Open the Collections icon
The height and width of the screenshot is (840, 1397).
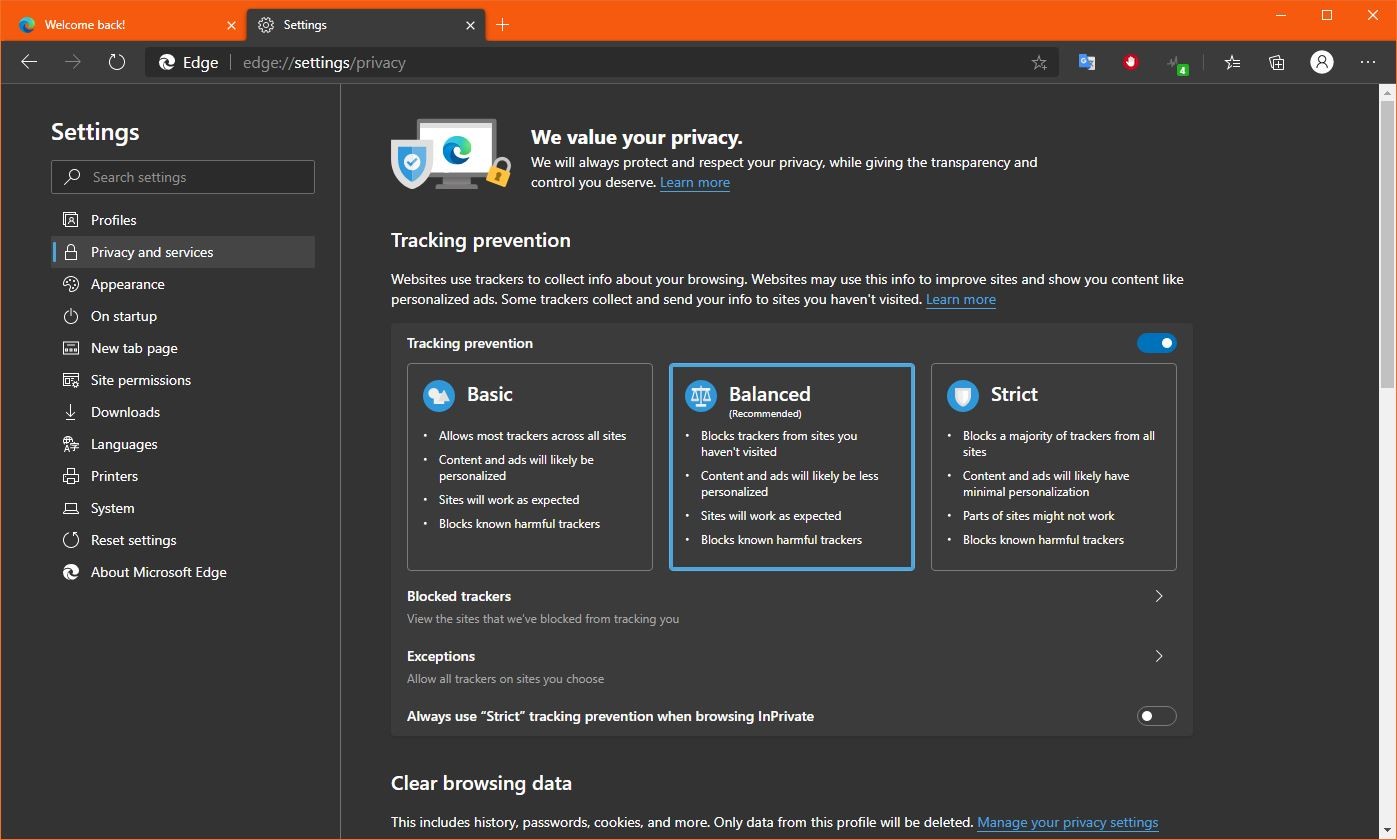1277,62
